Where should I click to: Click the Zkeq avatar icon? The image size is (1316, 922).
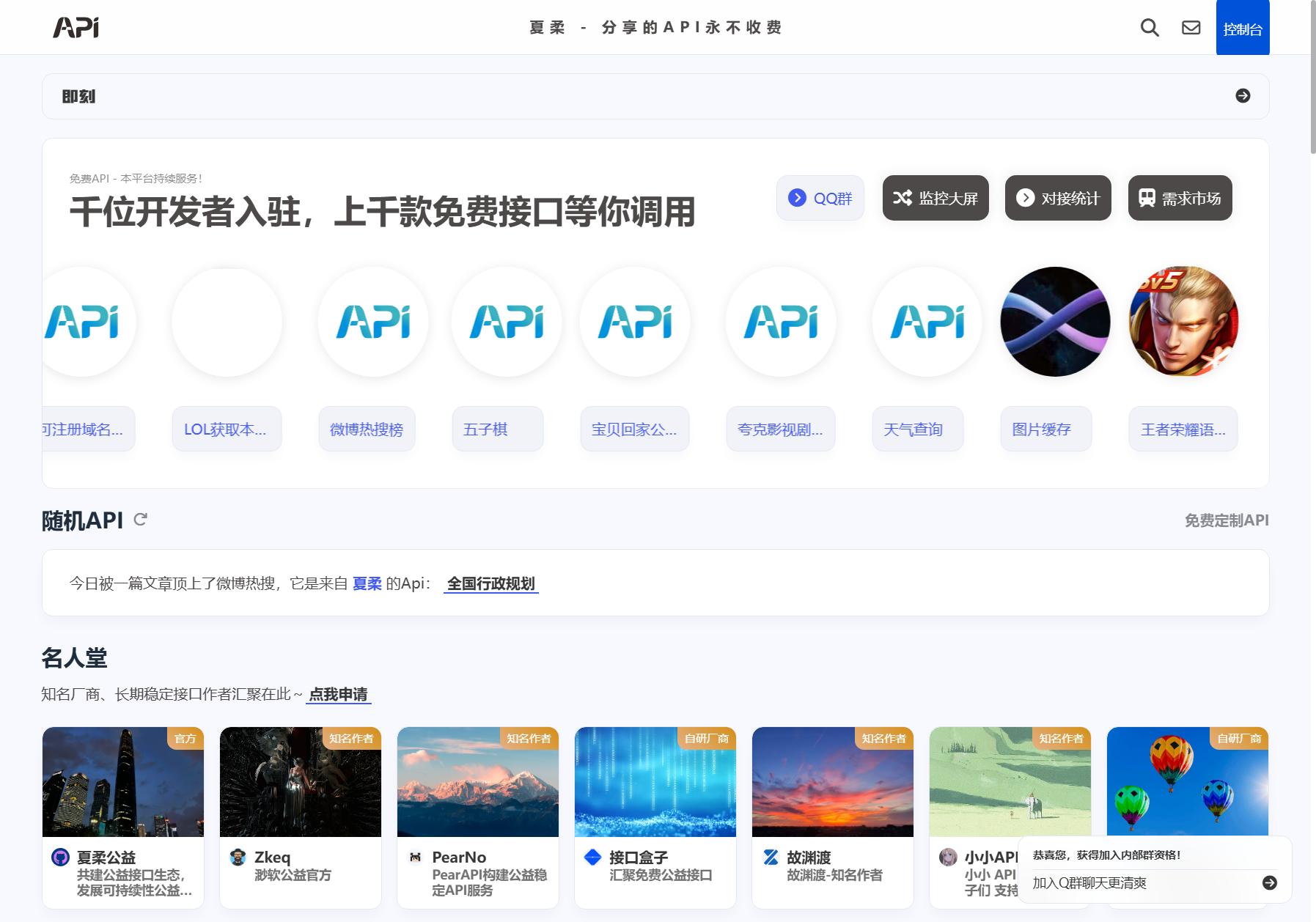pos(238,857)
